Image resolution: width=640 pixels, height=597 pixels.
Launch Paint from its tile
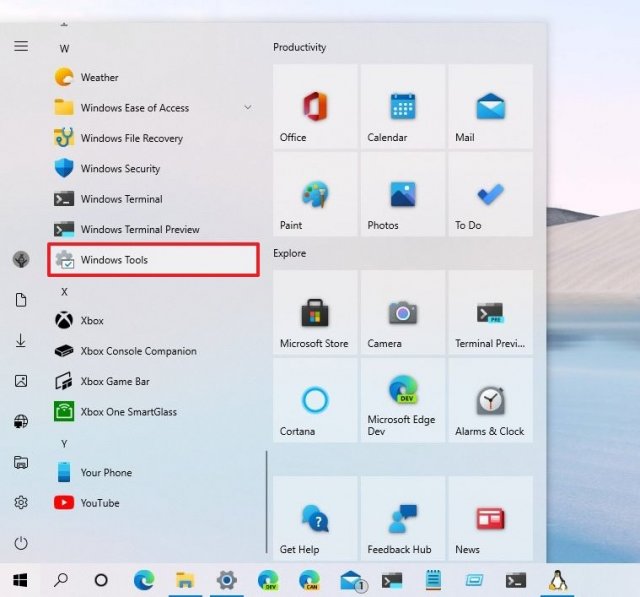315,194
